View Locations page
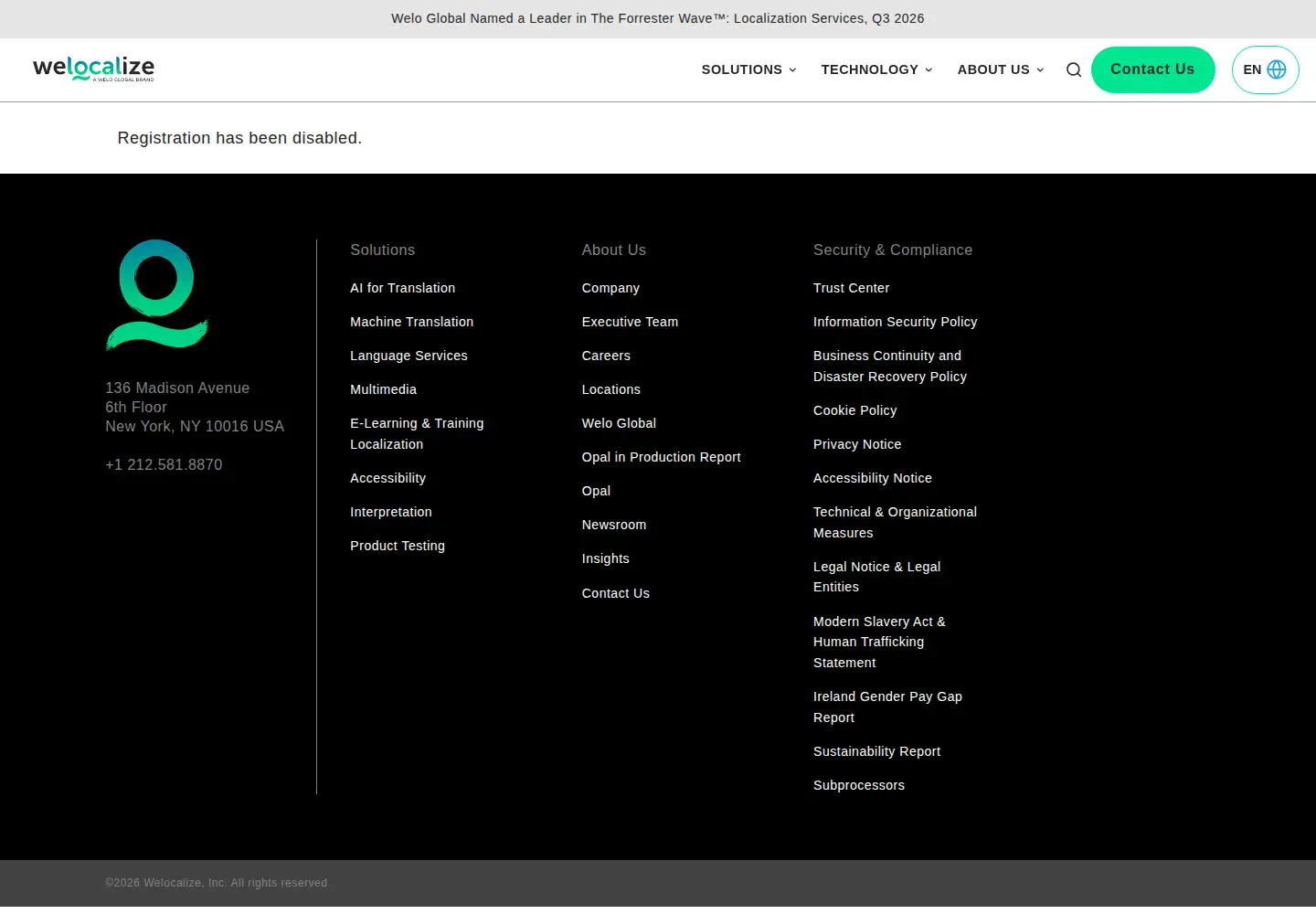This screenshot has height=914, width=1316. point(611,389)
